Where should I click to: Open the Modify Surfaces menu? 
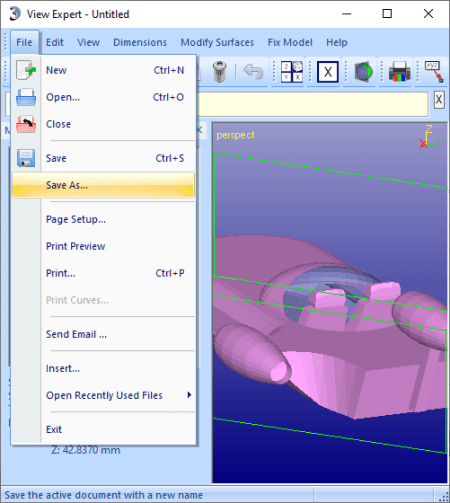pyautogui.click(x=217, y=42)
